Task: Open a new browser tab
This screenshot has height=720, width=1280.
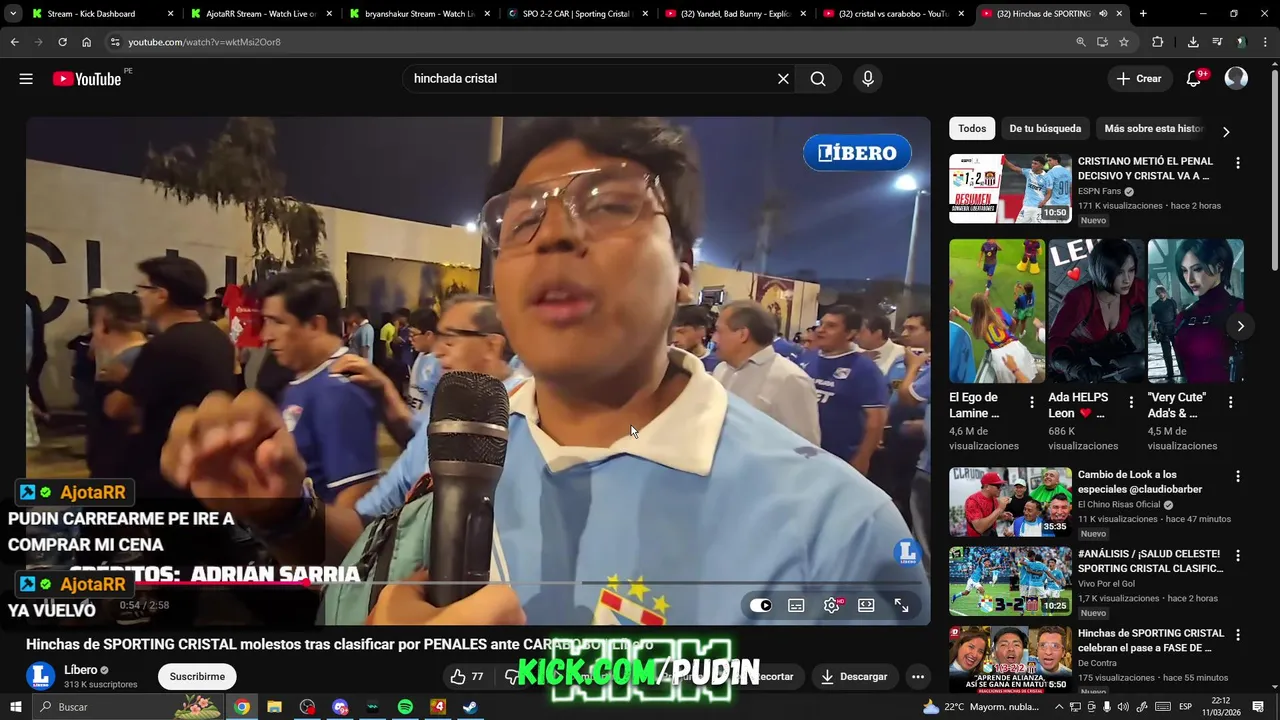Action: coord(1143,14)
